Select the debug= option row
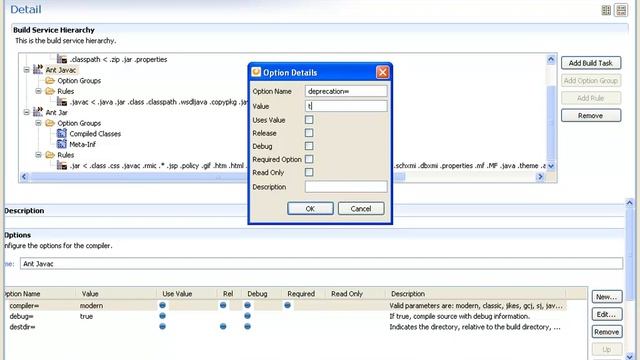Viewport: 640px width, 360px height. tap(286, 316)
